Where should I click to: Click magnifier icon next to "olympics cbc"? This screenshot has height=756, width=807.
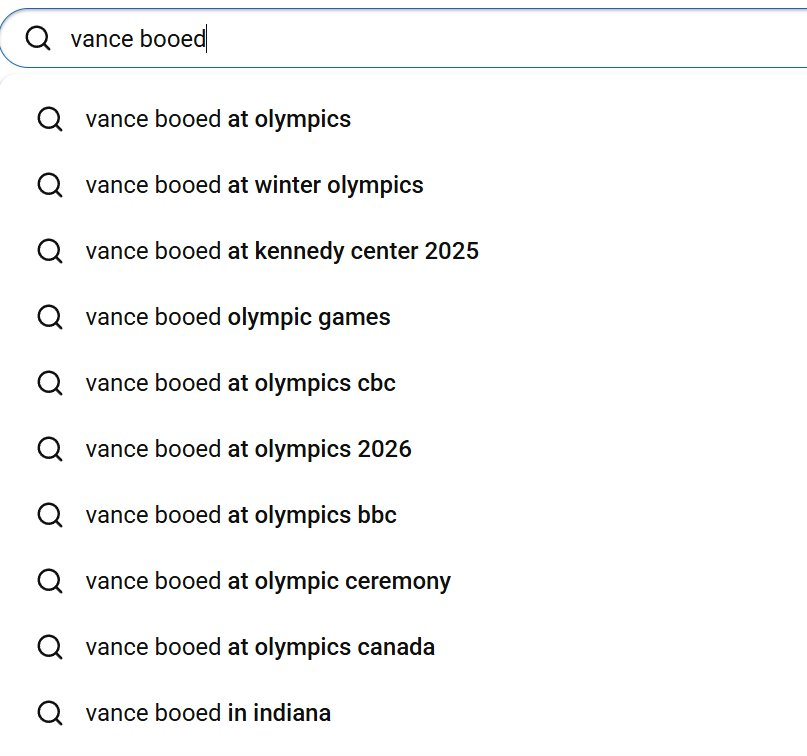click(x=49, y=383)
